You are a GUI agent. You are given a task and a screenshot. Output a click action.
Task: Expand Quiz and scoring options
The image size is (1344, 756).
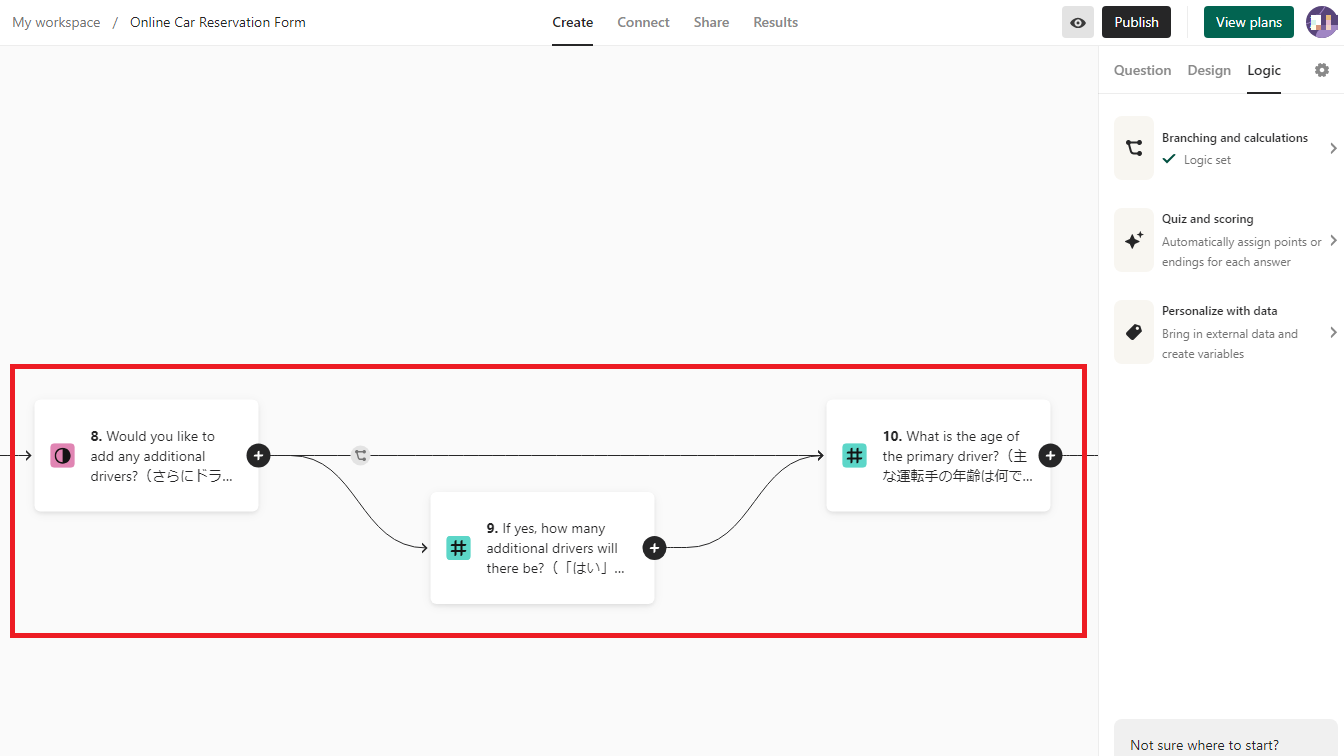point(1225,240)
